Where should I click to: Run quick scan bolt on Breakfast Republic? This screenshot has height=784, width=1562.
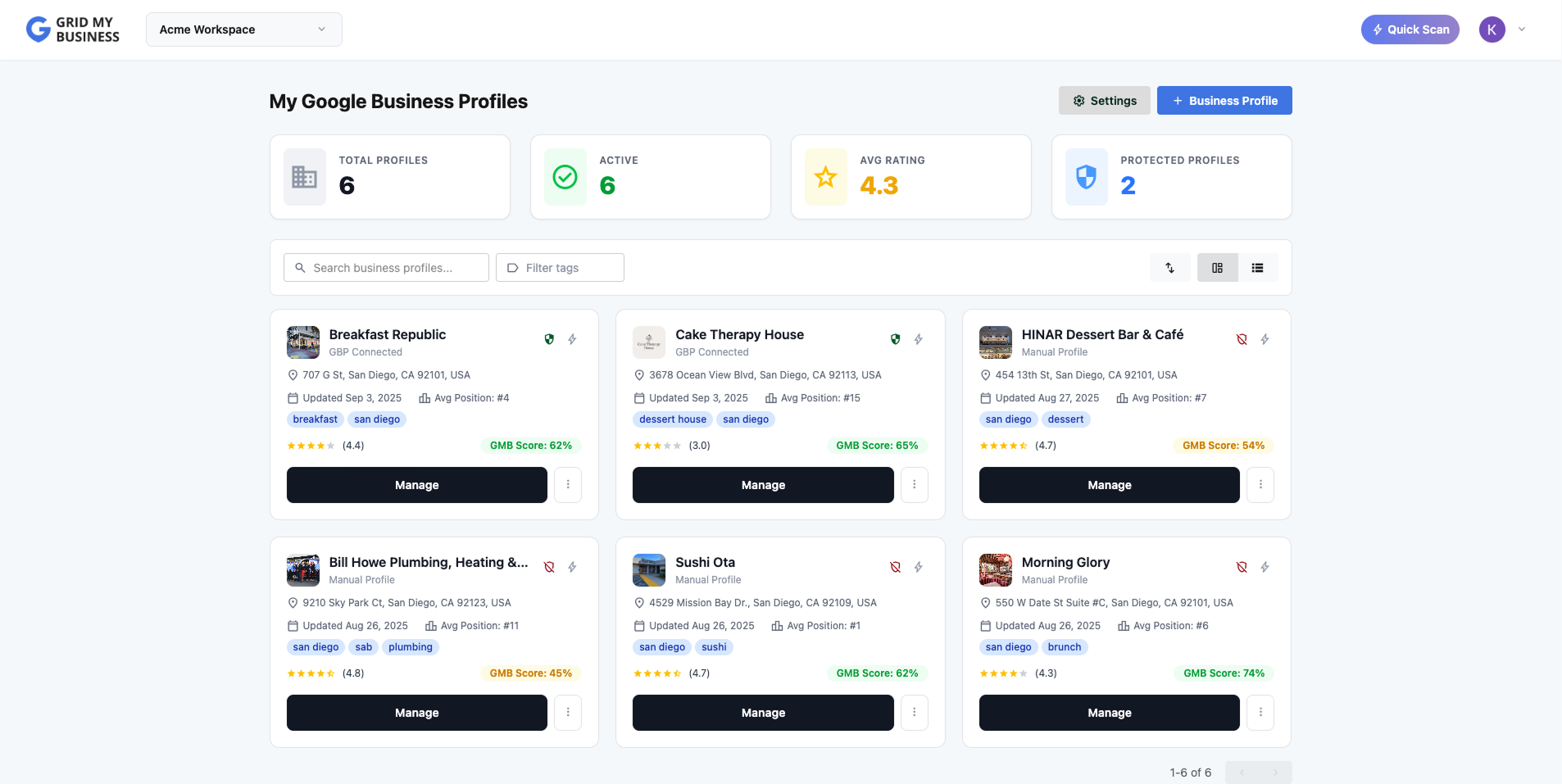click(572, 339)
